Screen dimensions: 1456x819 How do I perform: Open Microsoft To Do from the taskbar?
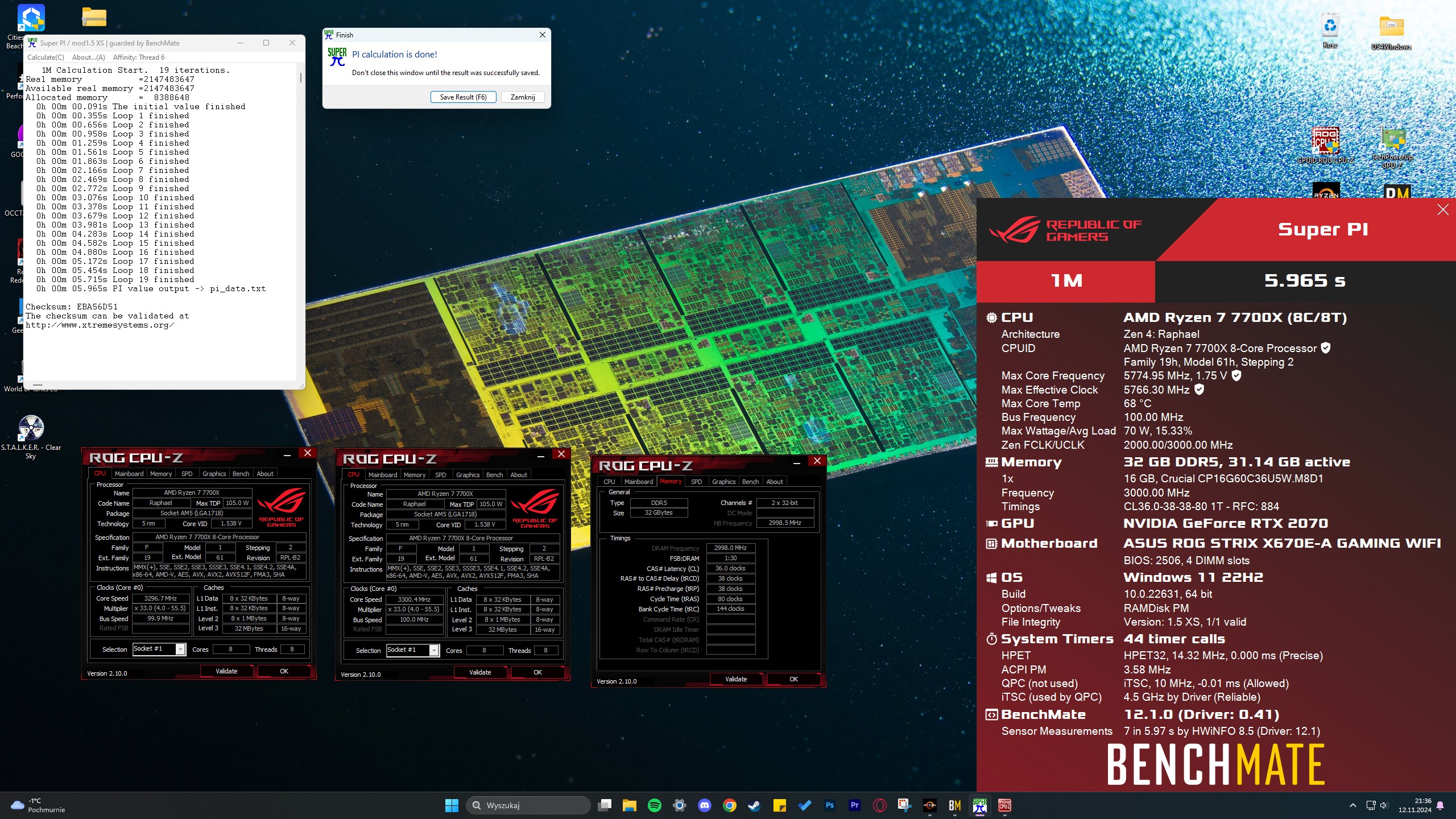(x=804, y=805)
